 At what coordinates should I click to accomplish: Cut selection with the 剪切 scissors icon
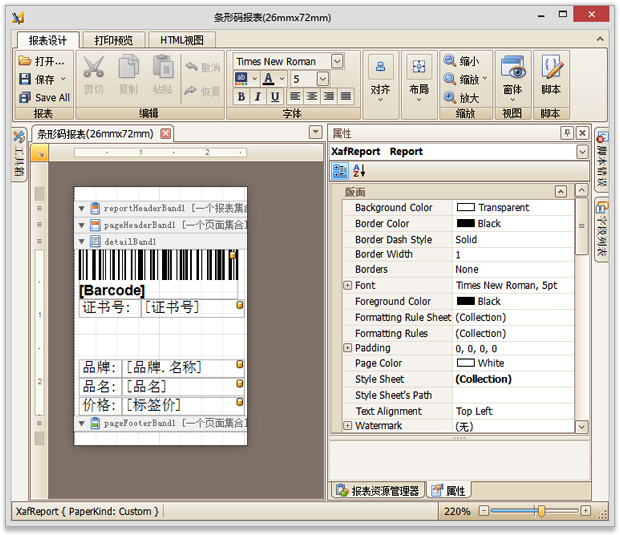pyautogui.click(x=94, y=75)
